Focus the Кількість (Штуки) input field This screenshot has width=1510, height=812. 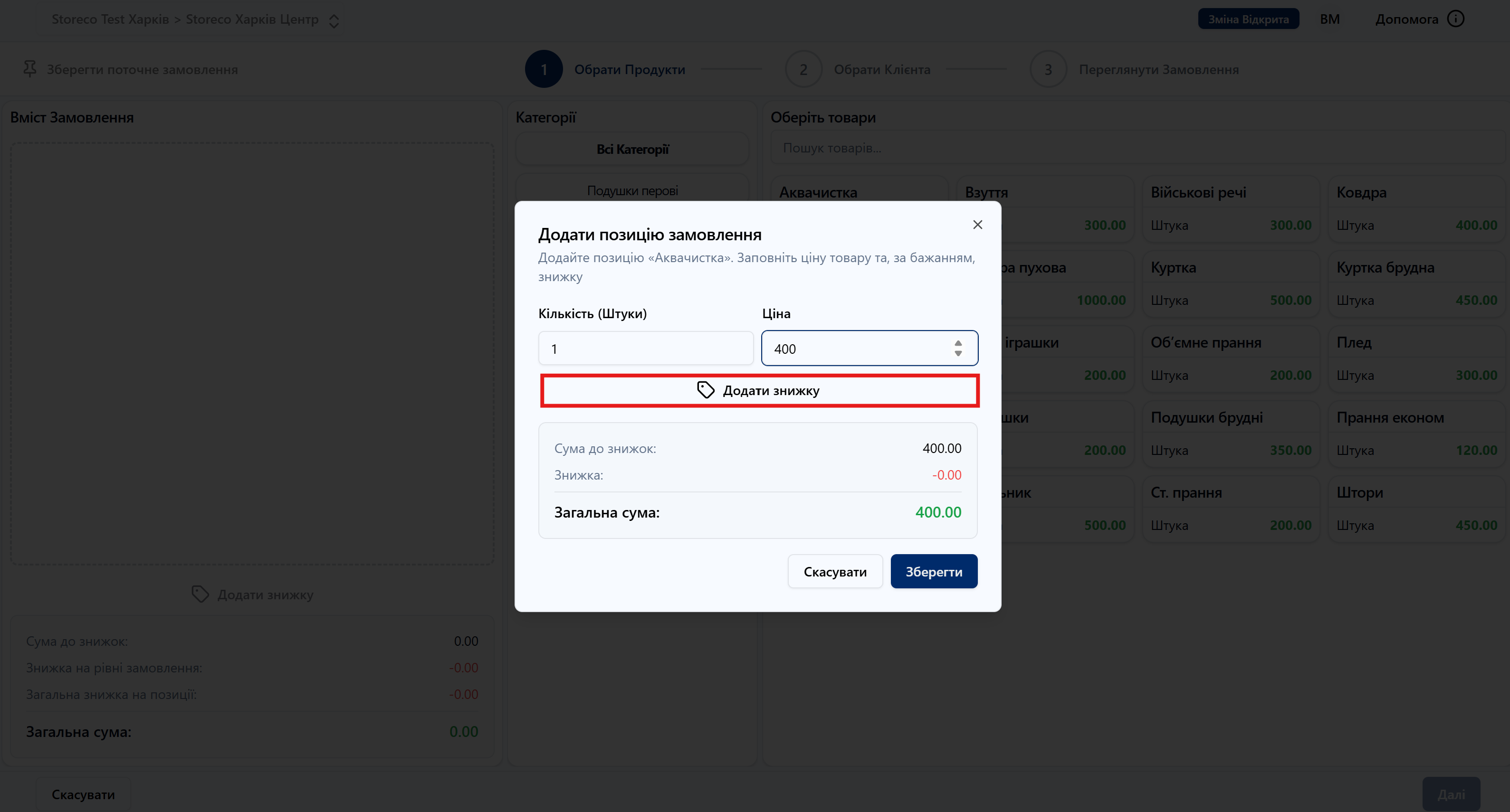[x=645, y=349]
